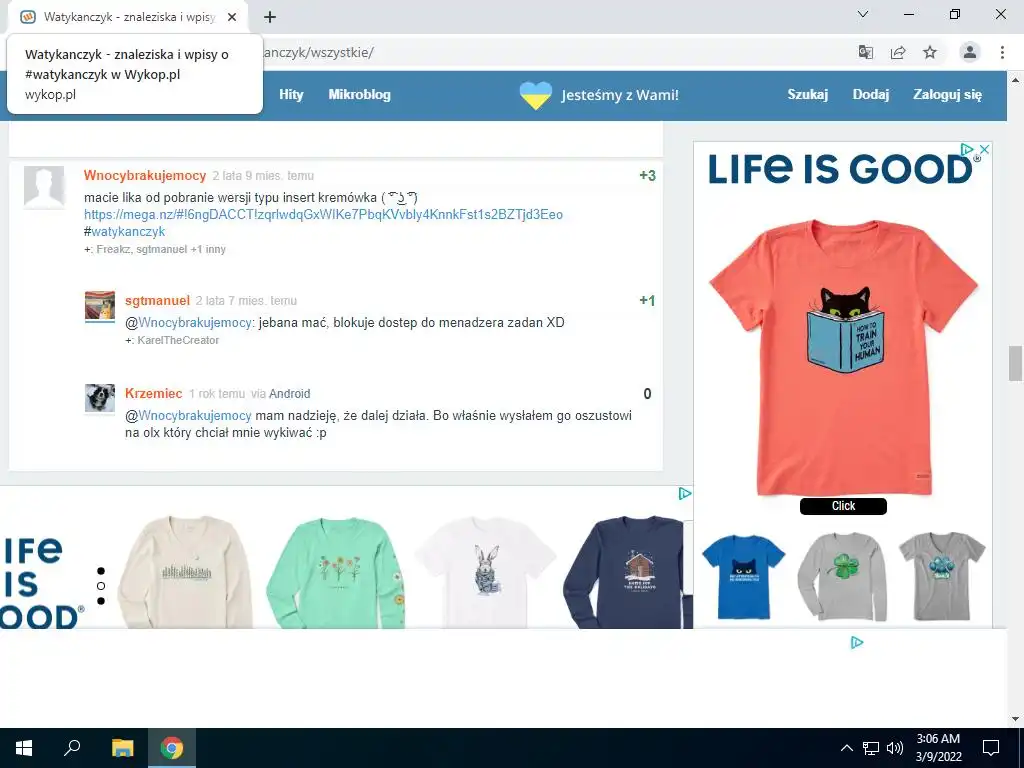Click the cream forest long-sleeve shirt
This screenshot has width=1024, height=768.
click(185, 572)
